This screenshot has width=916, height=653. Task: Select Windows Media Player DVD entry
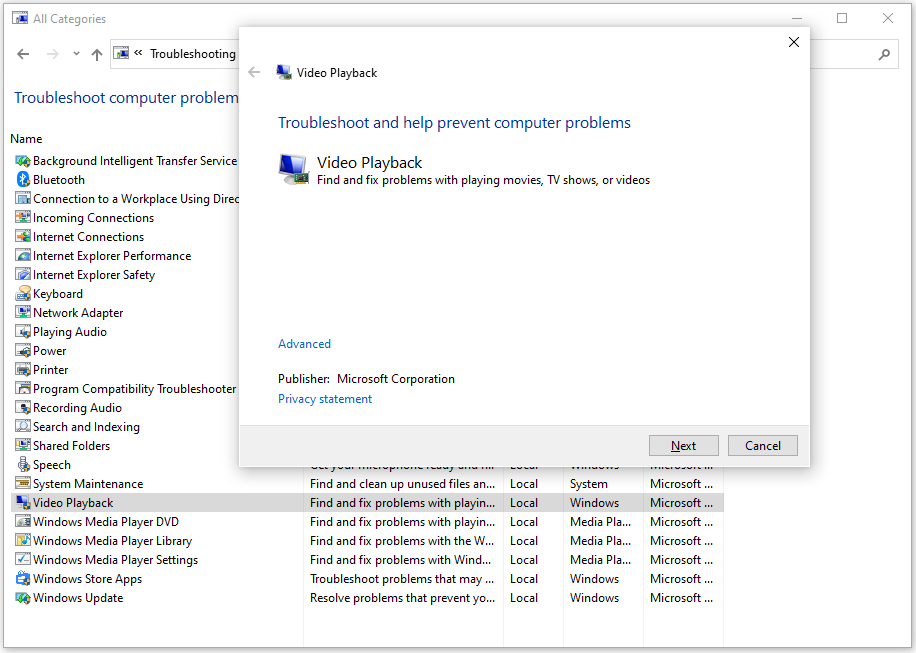[x=105, y=522]
